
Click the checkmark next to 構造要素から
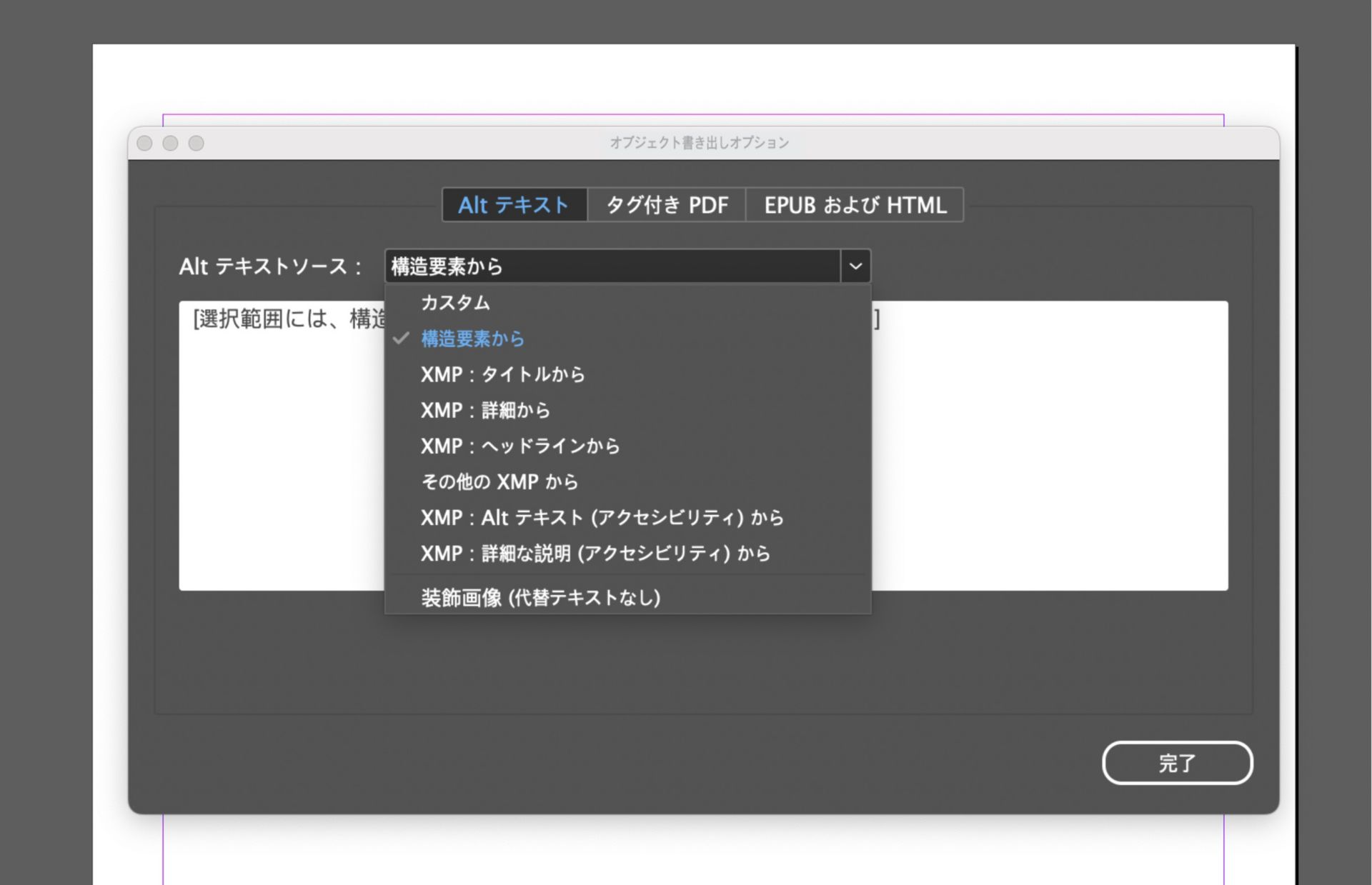[401, 339]
